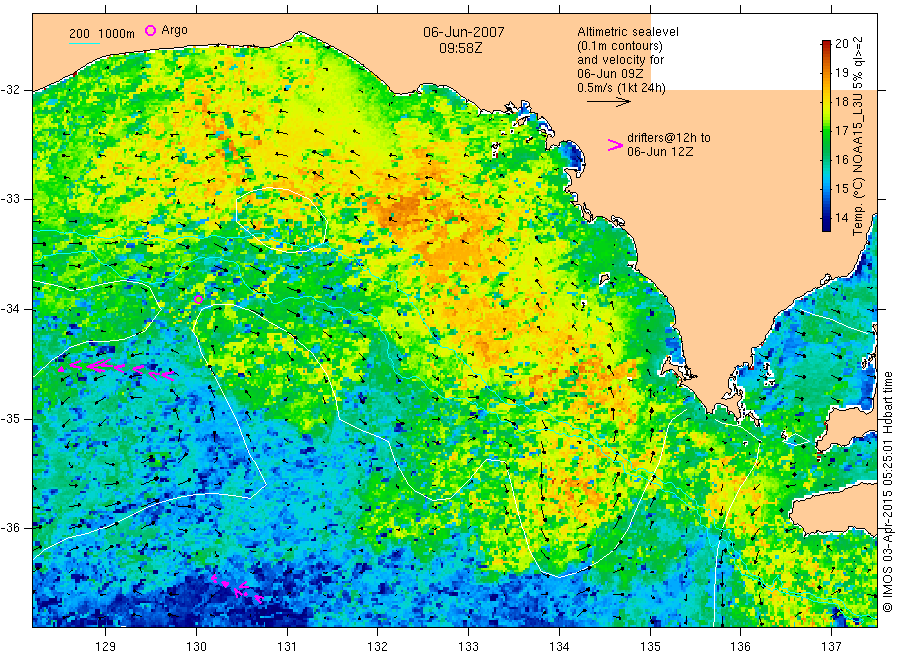This screenshot has width=900, height=660.
Task: Click the longitude axis label '131'
Action: (x=287, y=646)
